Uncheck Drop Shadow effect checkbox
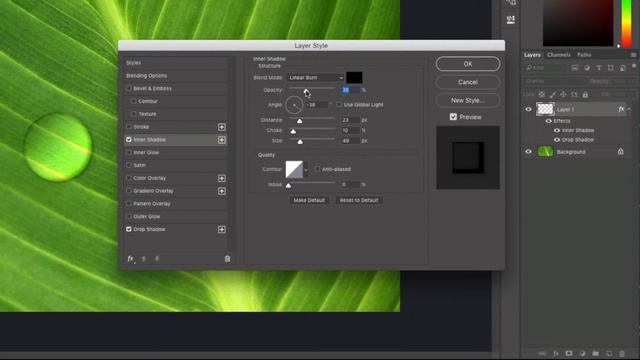 tap(129, 229)
